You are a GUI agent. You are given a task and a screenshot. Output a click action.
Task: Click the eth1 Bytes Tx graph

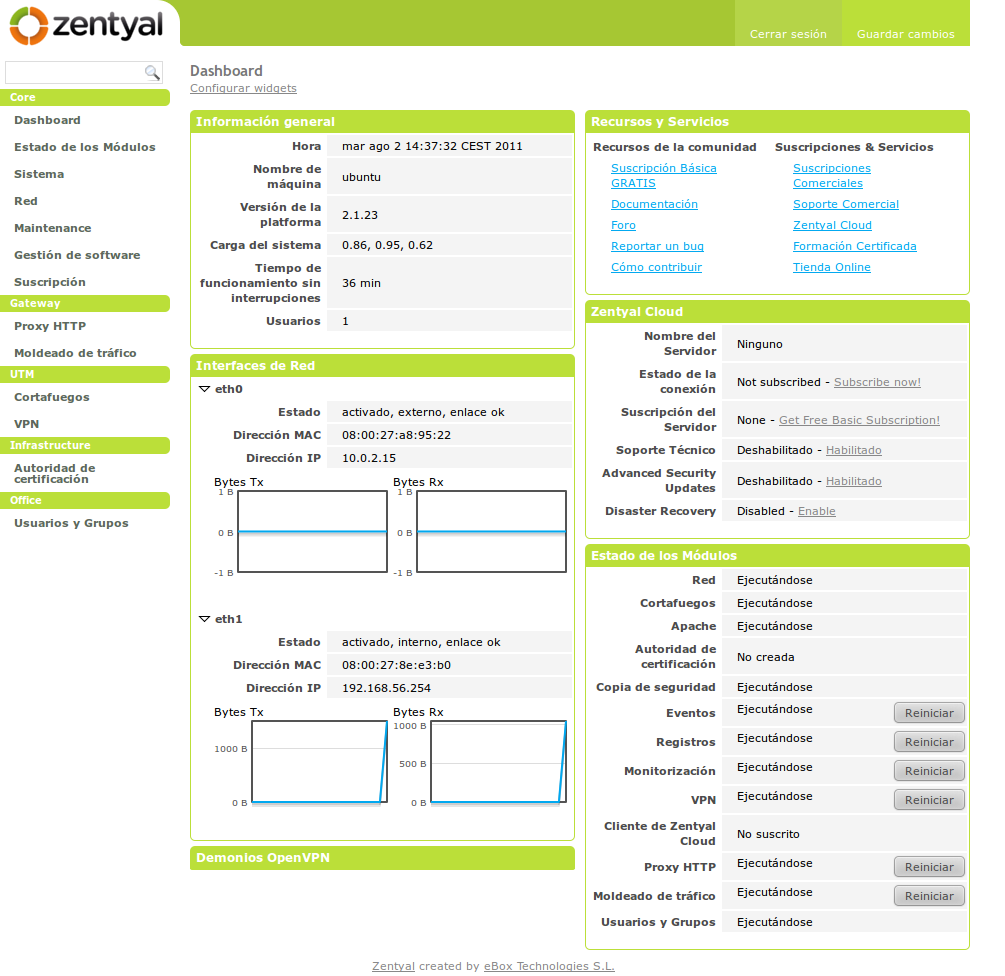tap(319, 761)
